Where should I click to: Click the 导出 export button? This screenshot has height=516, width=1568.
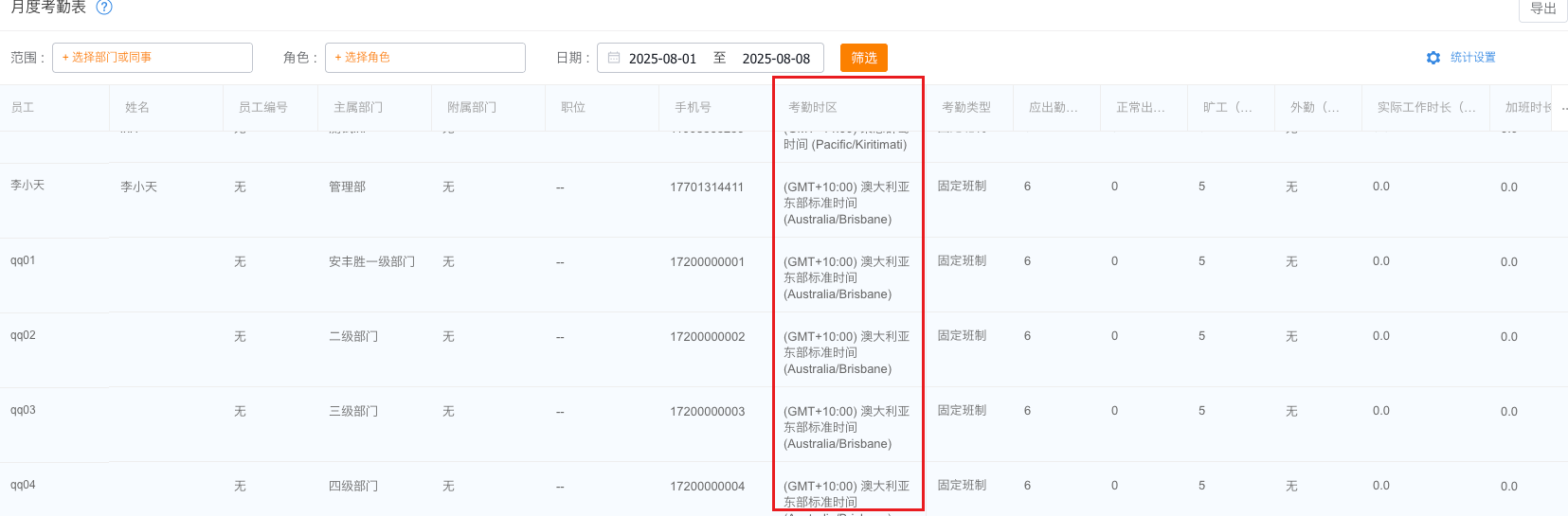click(1542, 9)
